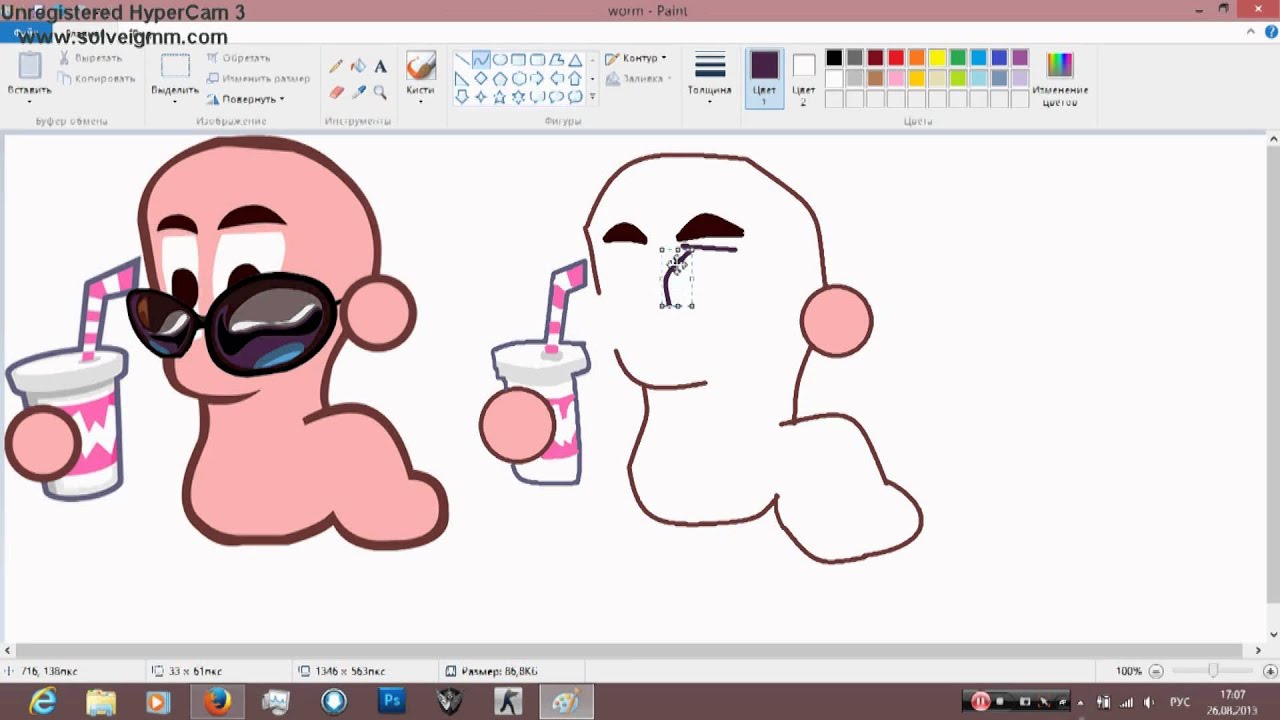Click the rectangular selection Выделить icon

(x=175, y=66)
